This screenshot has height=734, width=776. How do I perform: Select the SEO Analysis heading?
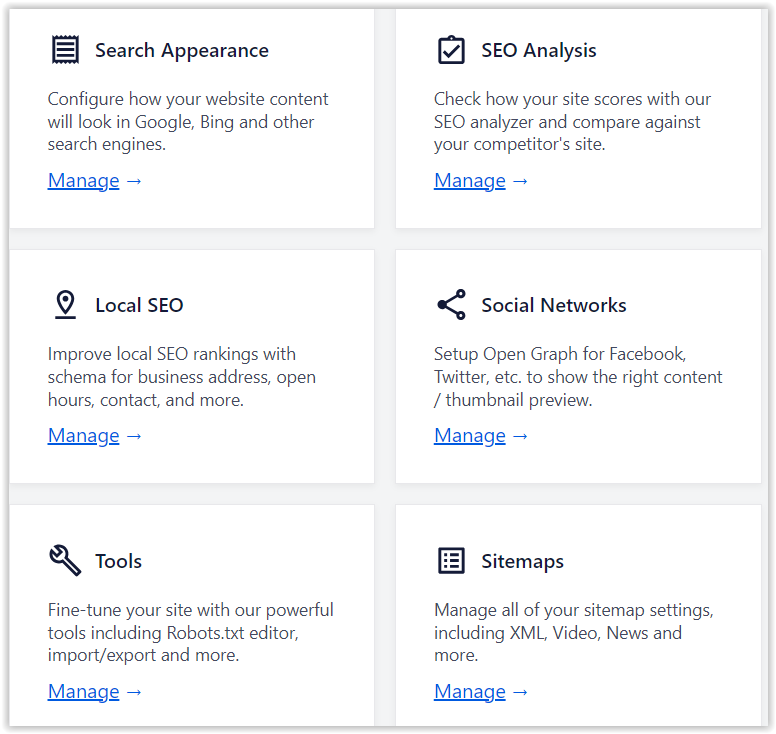tap(538, 50)
